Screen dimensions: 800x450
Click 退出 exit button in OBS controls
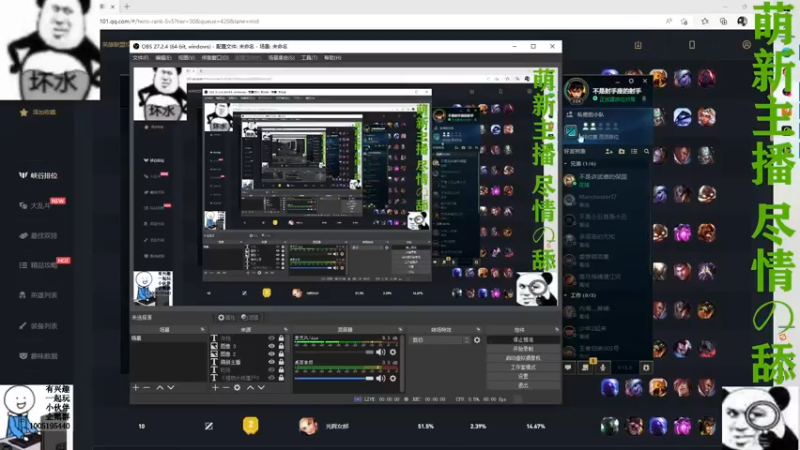click(x=523, y=386)
